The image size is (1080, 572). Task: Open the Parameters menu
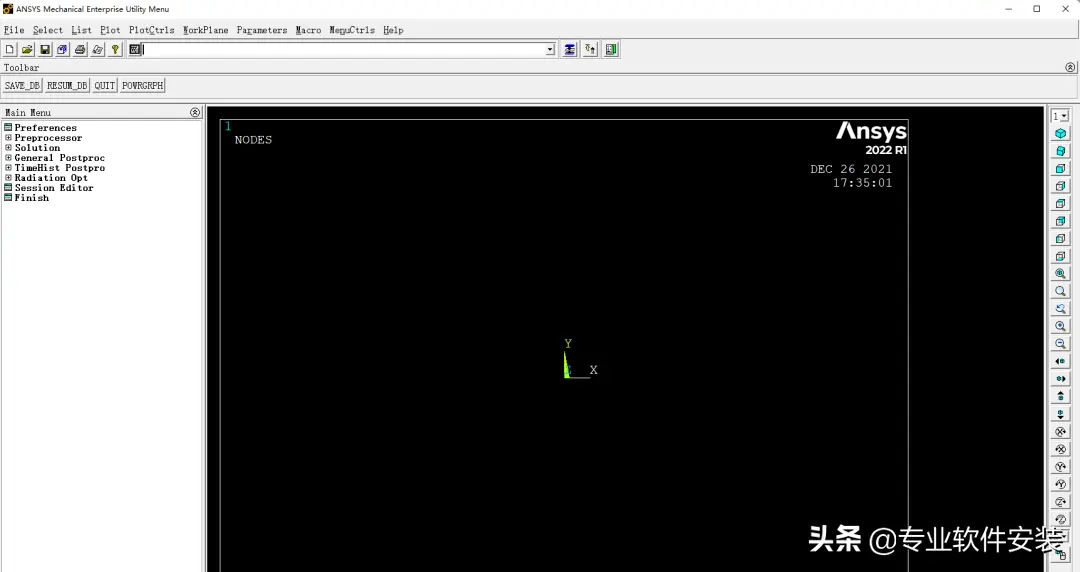[262, 30]
